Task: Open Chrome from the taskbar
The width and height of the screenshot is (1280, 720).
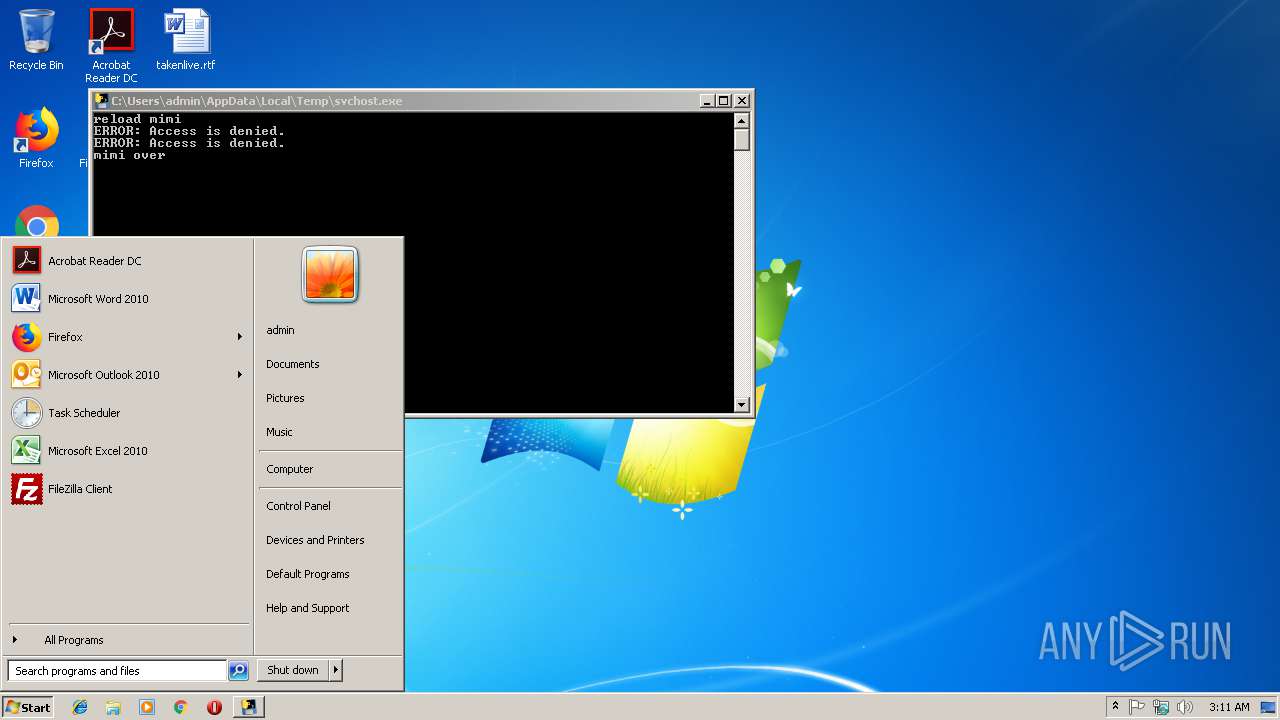Action: point(180,707)
